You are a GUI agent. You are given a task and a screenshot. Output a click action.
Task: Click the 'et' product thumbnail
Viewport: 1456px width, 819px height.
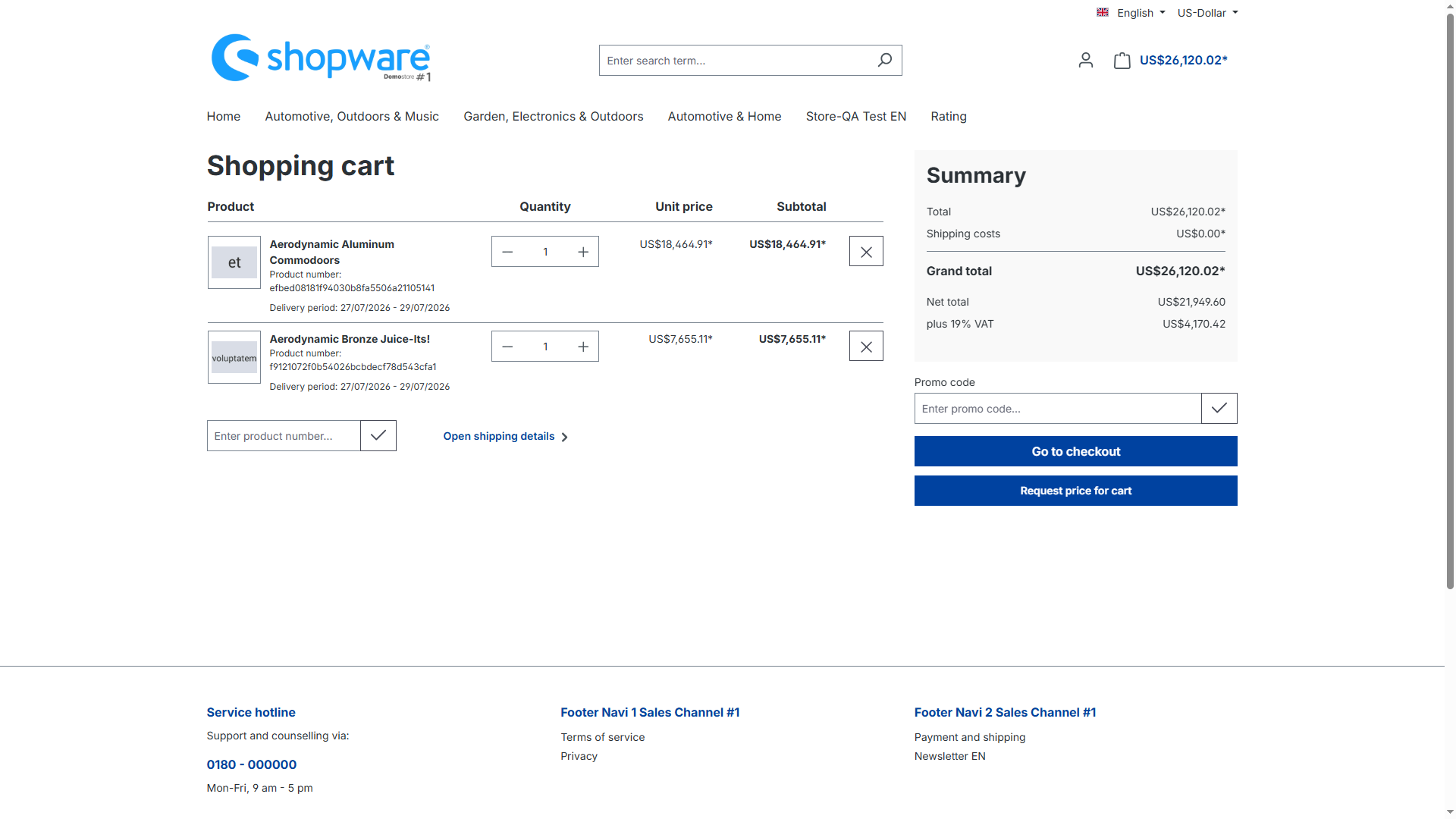(x=234, y=262)
